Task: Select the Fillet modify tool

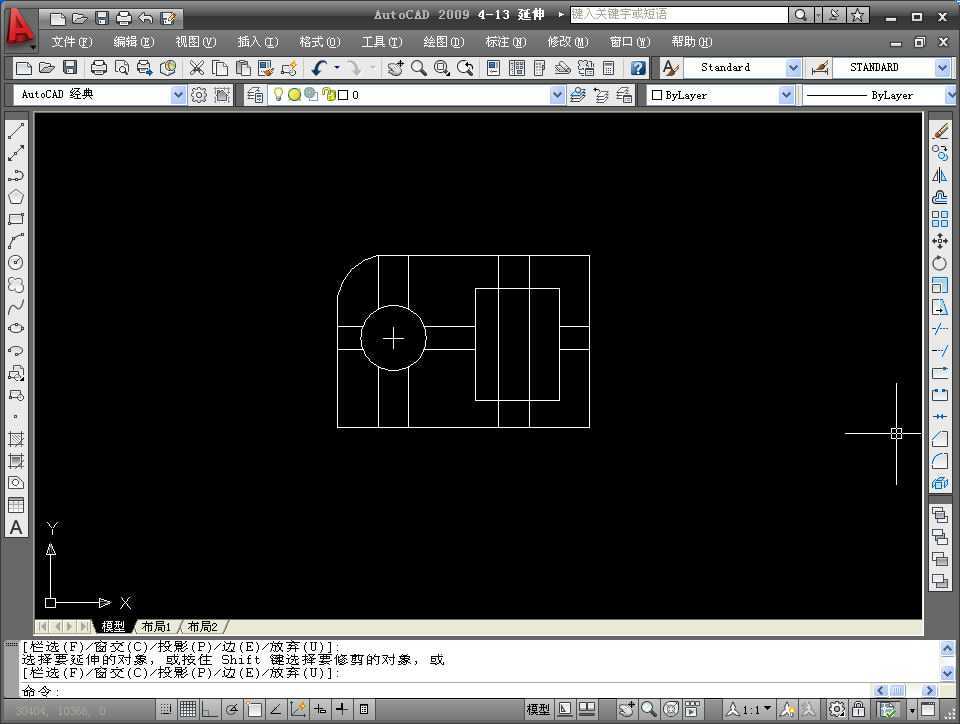Action: pyautogui.click(x=940, y=461)
